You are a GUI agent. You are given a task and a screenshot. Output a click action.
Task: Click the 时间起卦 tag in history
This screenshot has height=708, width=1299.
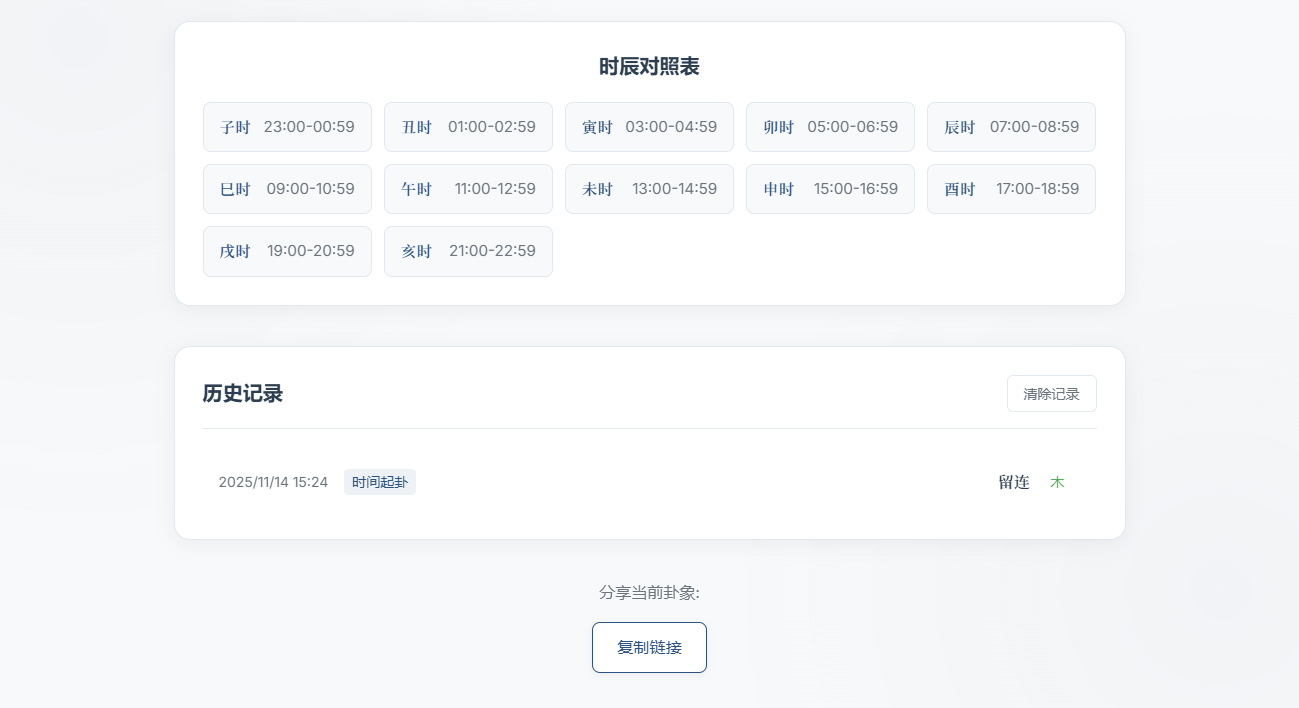pos(380,482)
